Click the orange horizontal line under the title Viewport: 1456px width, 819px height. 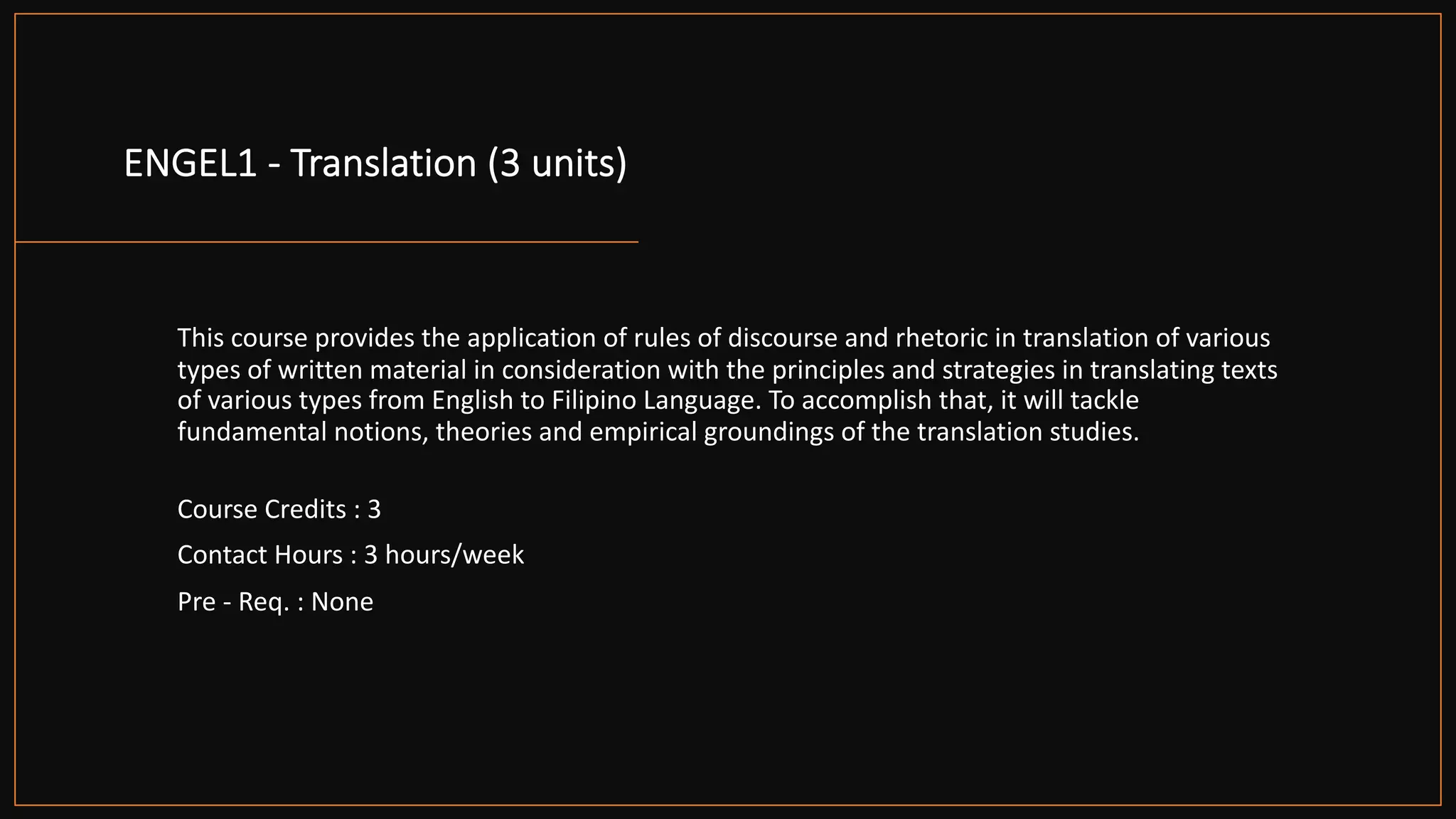[x=326, y=242]
